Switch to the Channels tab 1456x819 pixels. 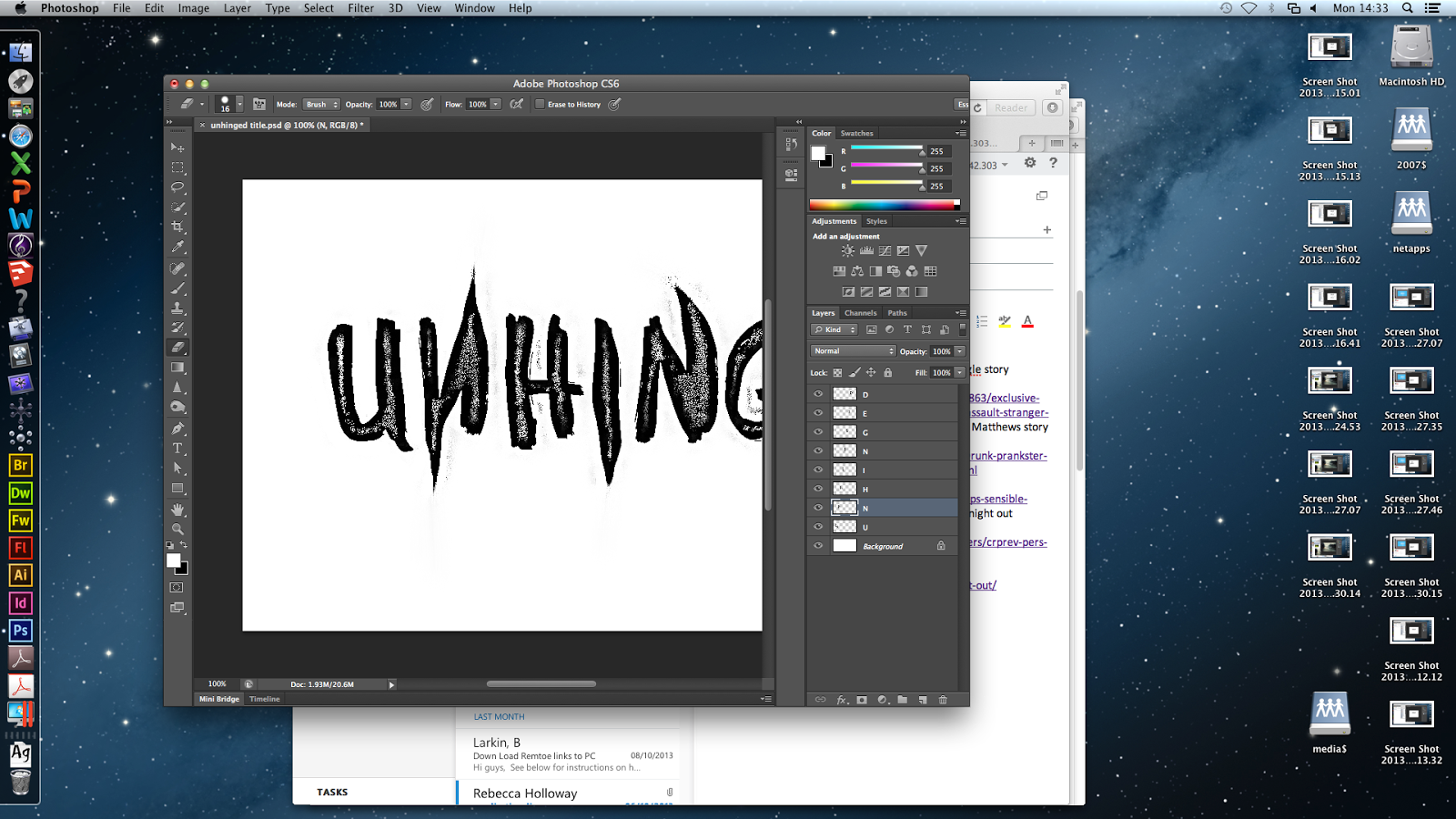pyautogui.click(x=860, y=312)
